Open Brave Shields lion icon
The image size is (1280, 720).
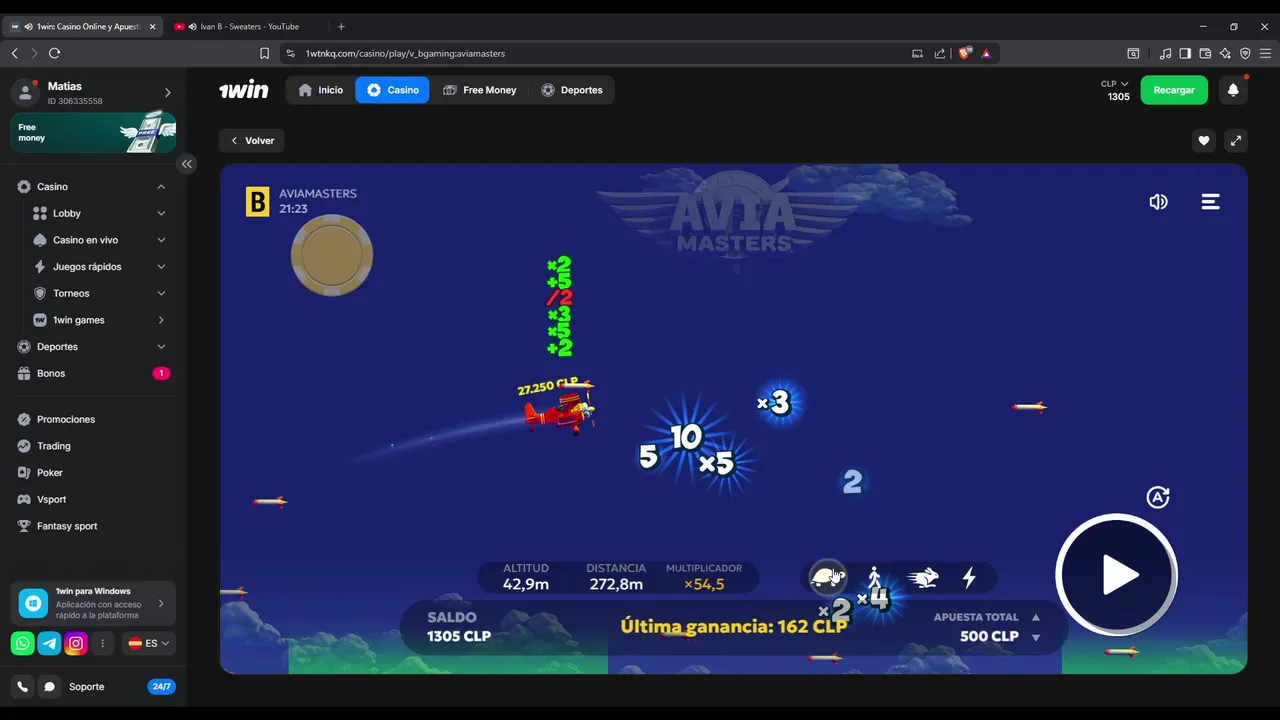click(964, 53)
